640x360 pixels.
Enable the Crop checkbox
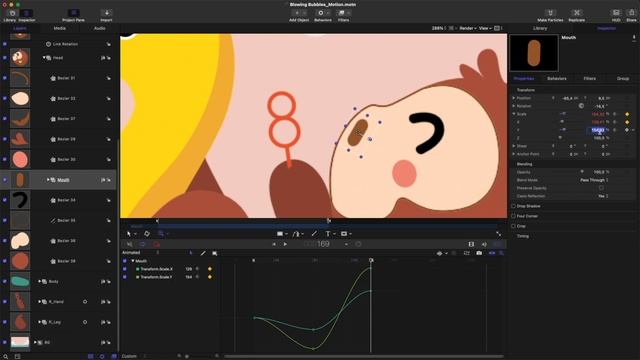point(513,226)
